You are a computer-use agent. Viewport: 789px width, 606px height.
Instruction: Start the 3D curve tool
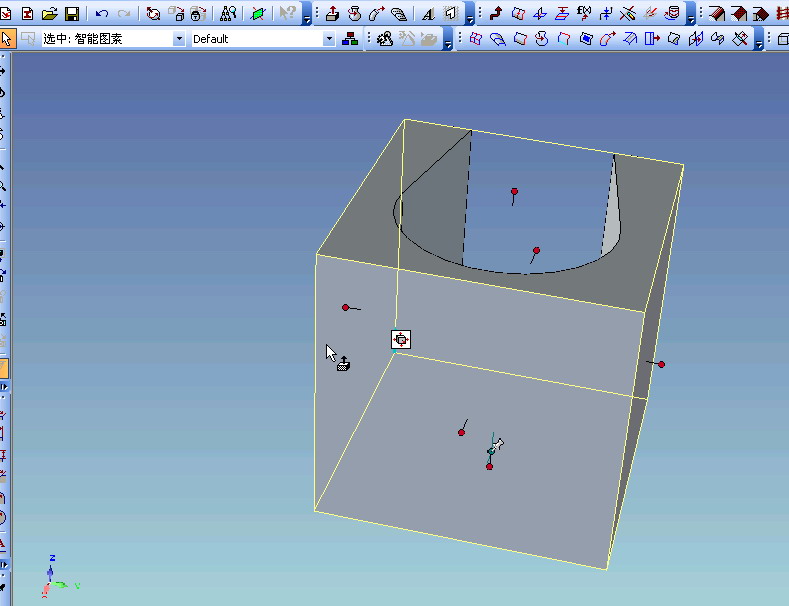[496, 13]
